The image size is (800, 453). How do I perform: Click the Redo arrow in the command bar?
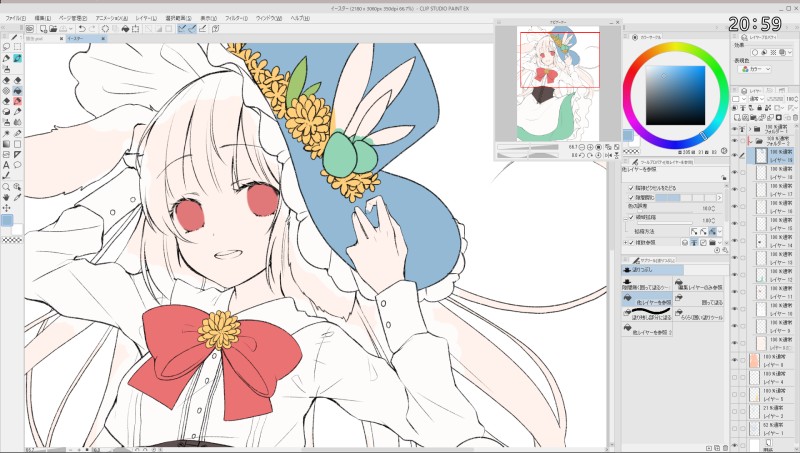click(x=92, y=29)
